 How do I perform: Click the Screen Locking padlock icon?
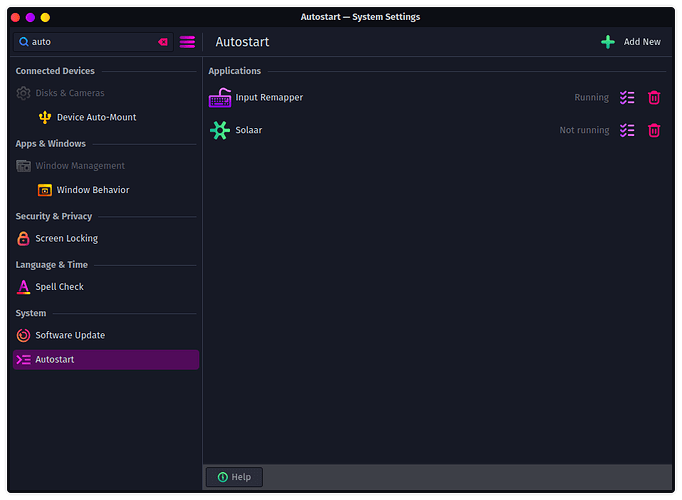pyautogui.click(x=23, y=238)
